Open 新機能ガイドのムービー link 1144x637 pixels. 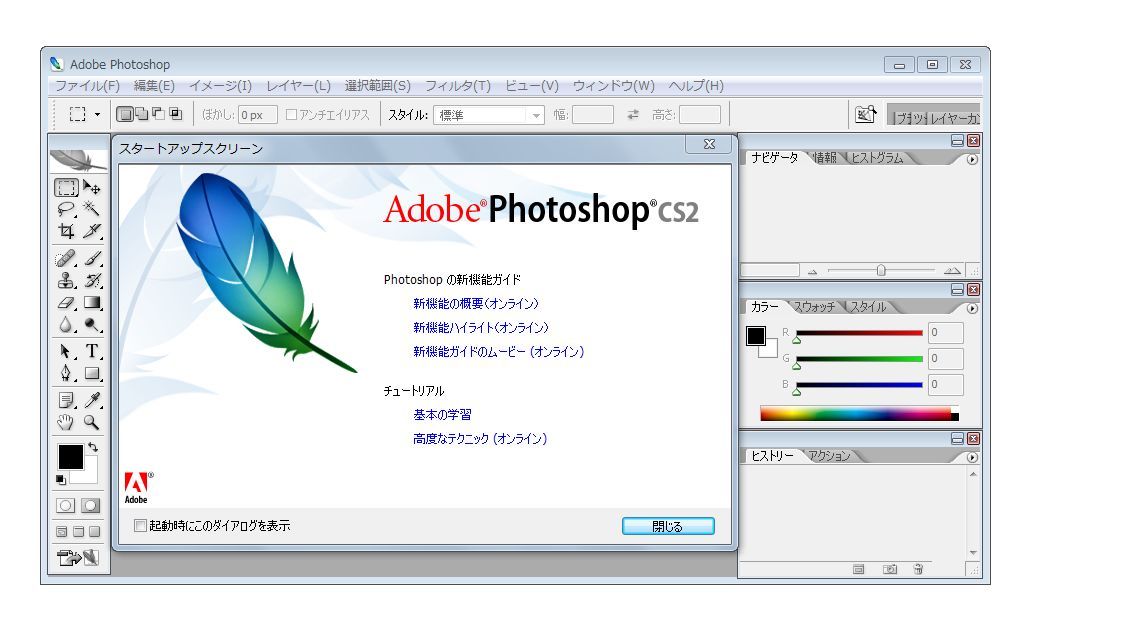coord(498,352)
